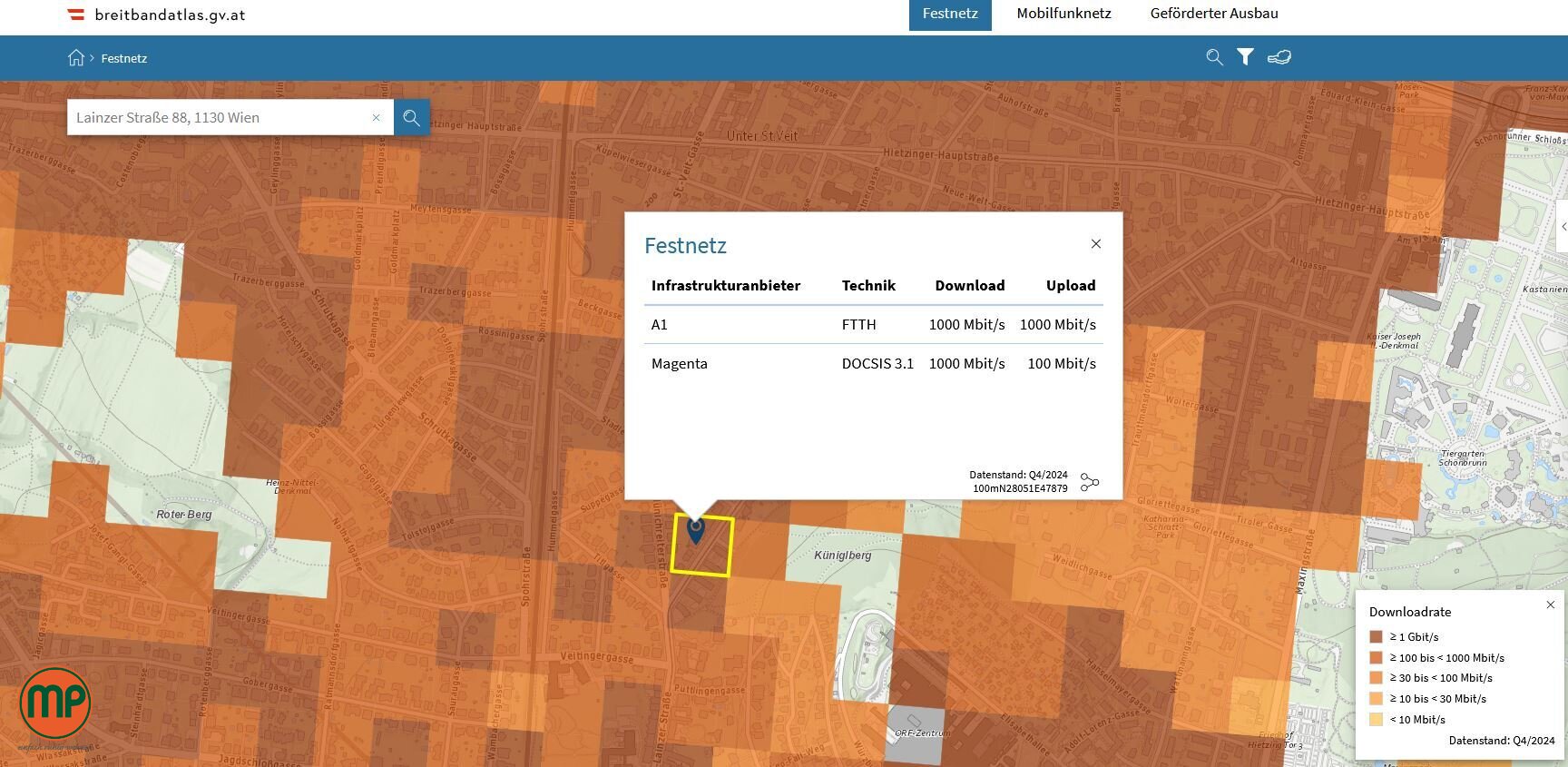This screenshot has width=1568, height=767.
Task: Clear the address search text
Action: pos(377,117)
